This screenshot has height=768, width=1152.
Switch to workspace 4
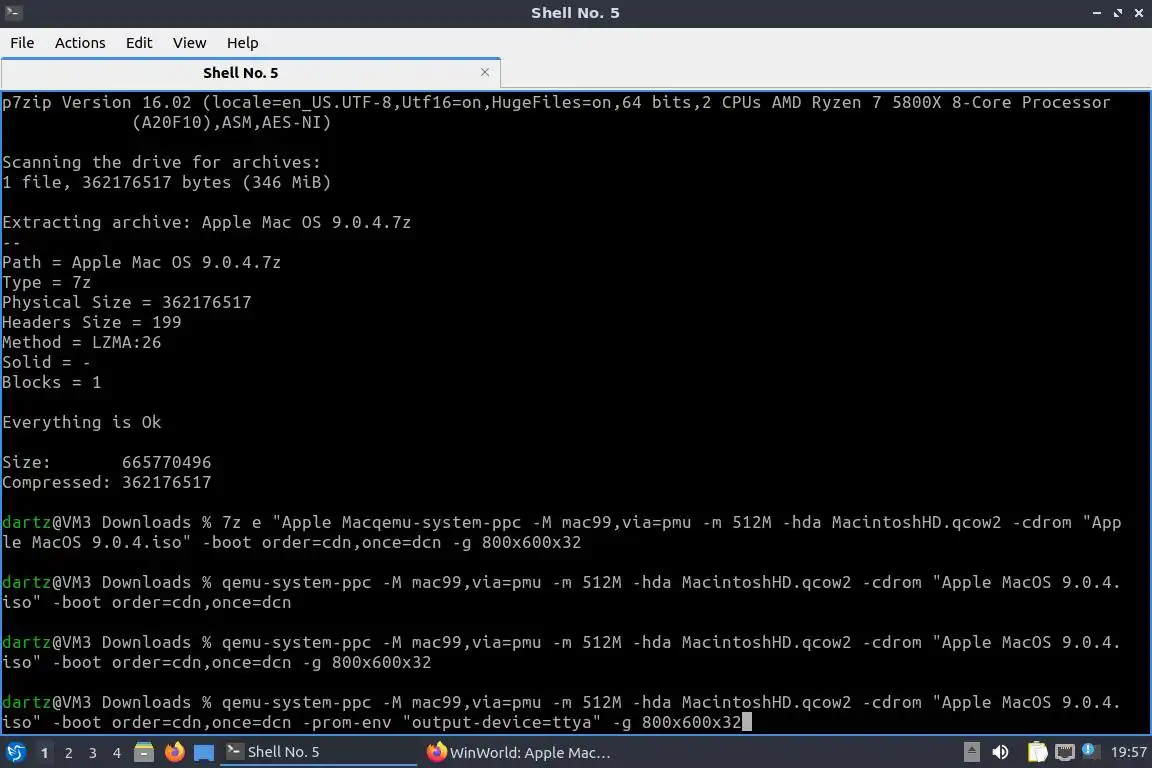[117, 753]
